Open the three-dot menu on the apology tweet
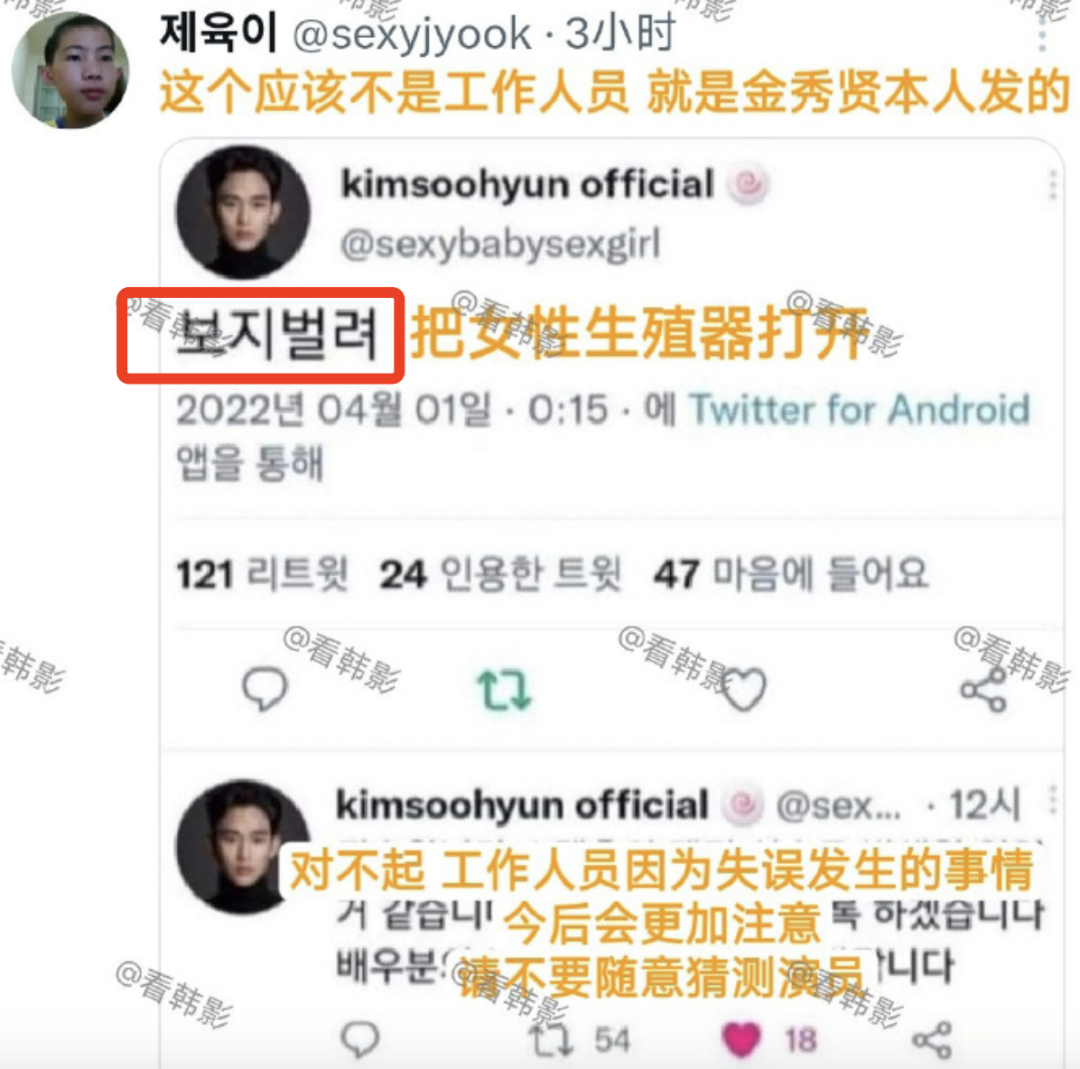 (1052, 799)
